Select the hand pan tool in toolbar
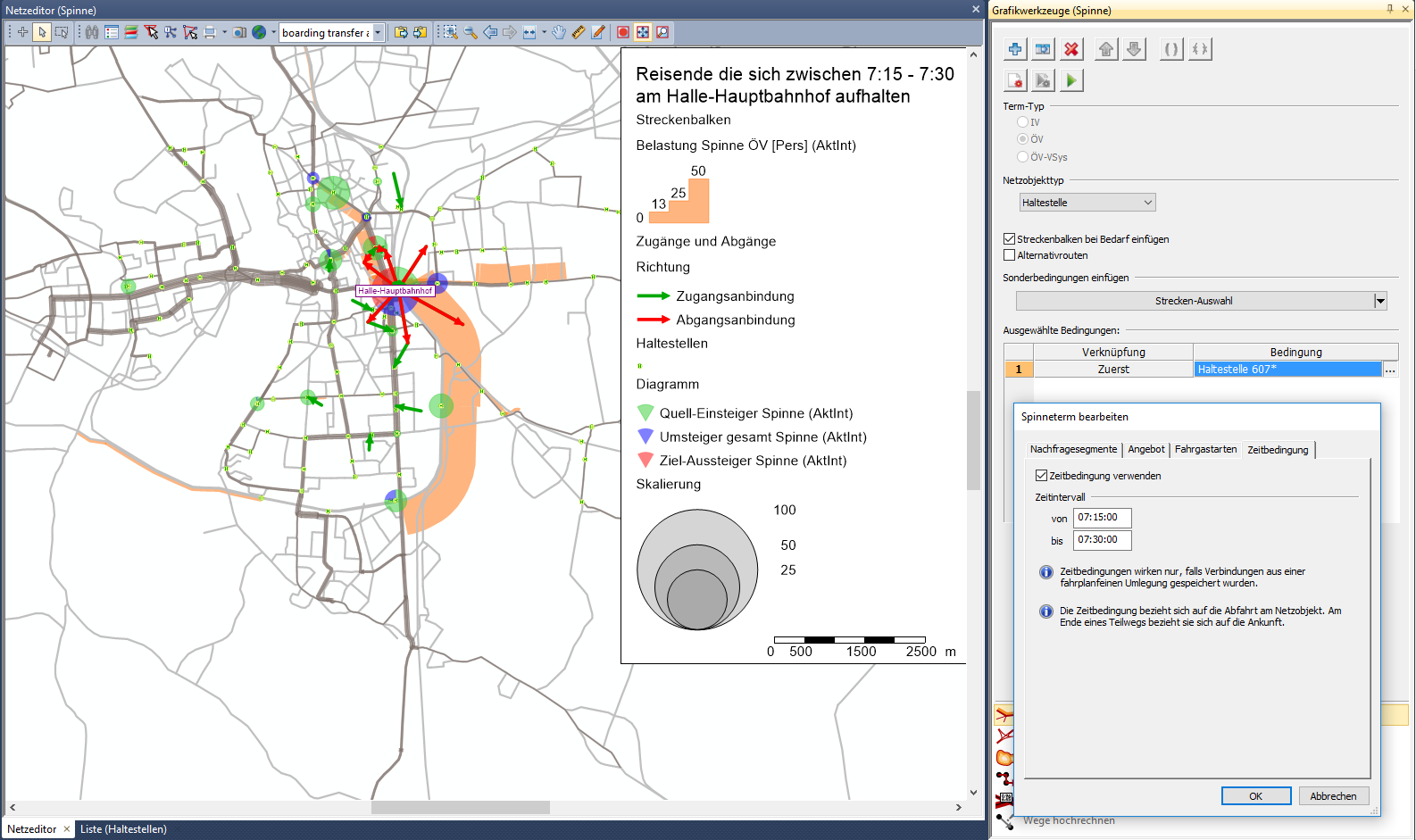This screenshot has height=840, width=1416. (x=559, y=32)
